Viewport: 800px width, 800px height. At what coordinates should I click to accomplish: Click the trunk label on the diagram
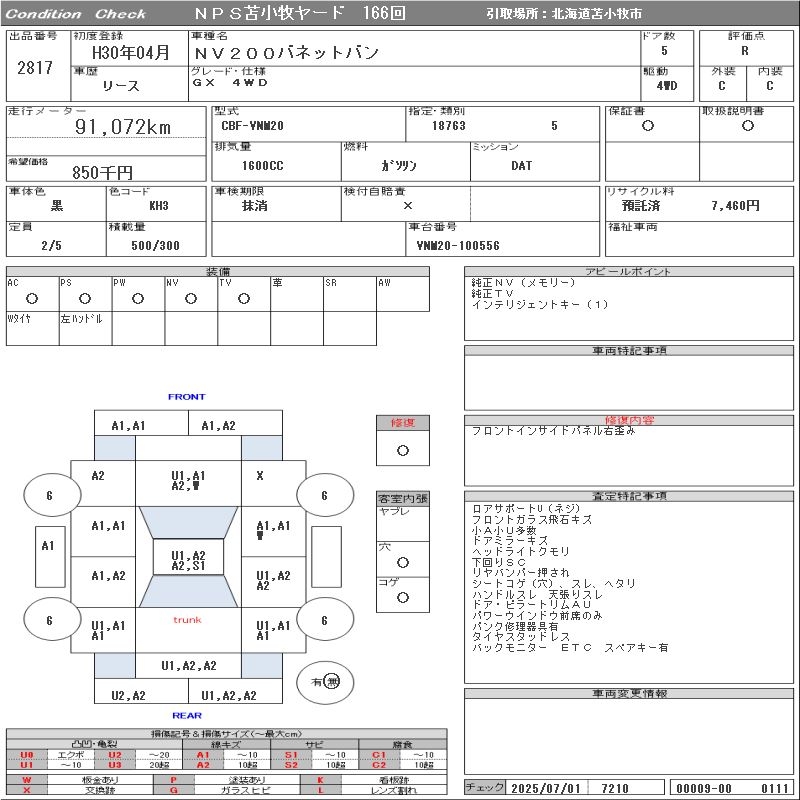(x=187, y=620)
